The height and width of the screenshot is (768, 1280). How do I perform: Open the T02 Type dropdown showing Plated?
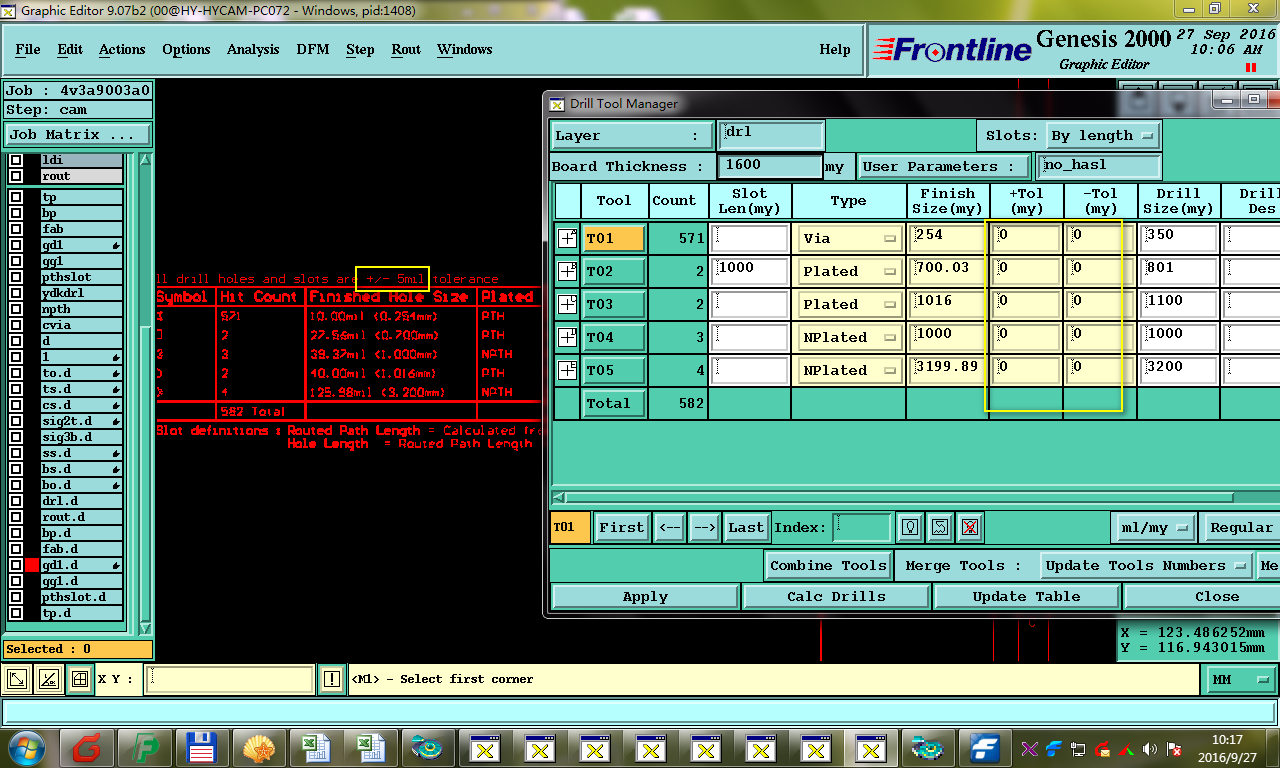(x=849, y=271)
